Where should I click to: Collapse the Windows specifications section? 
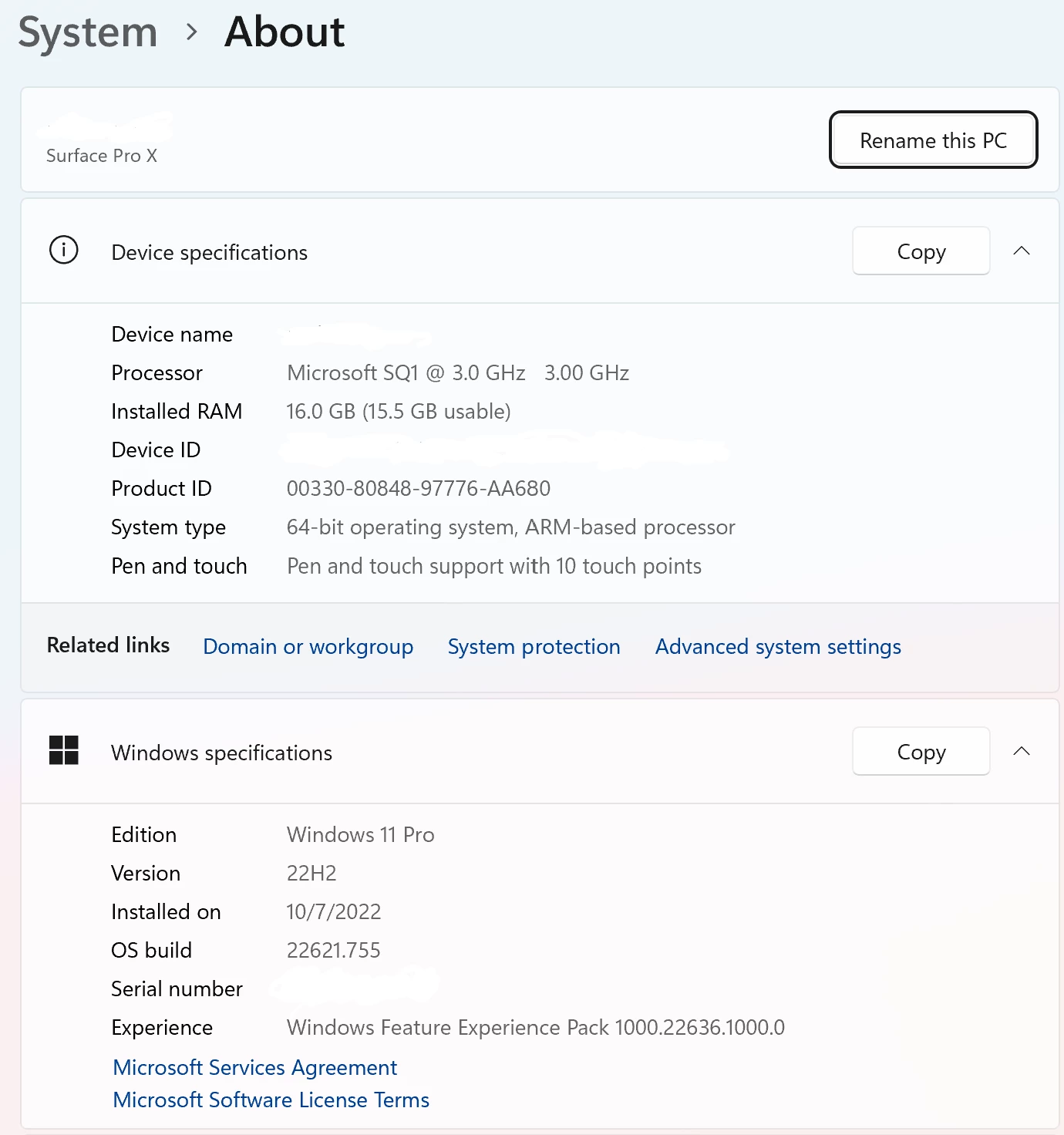coord(1021,752)
